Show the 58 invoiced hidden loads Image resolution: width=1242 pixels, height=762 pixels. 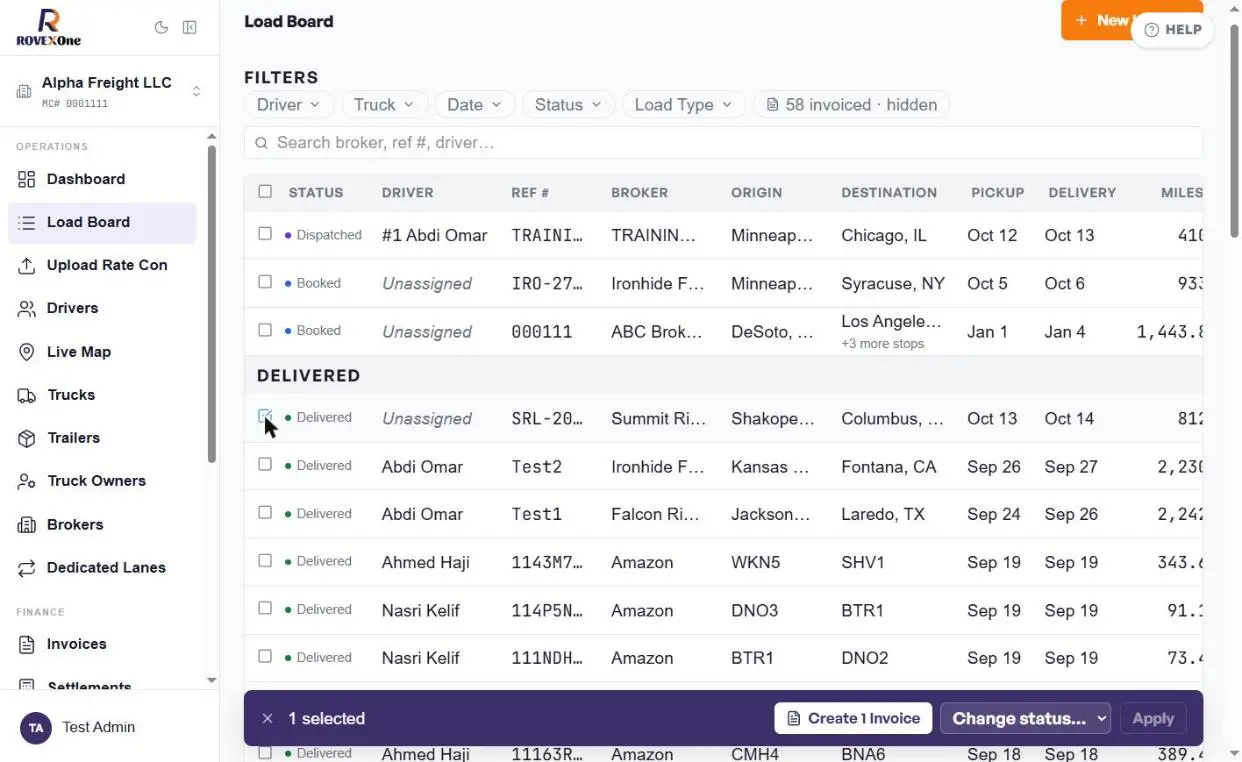[x=851, y=105]
